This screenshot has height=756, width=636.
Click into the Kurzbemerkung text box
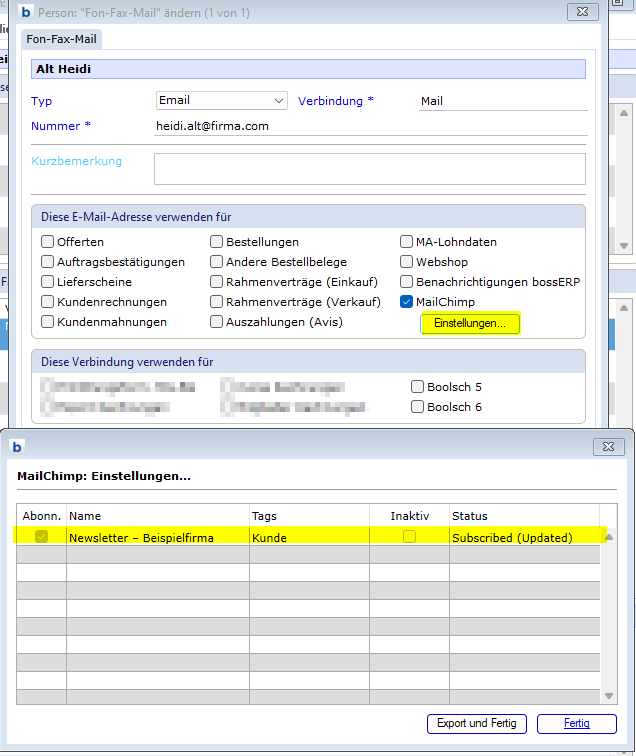pos(368,169)
